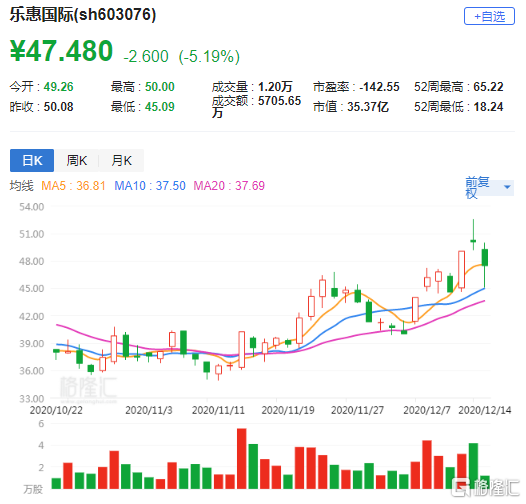526x504 pixels.
Task: Add stock to watchlist with +自选 button
Action: pyautogui.click(x=489, y=16)
